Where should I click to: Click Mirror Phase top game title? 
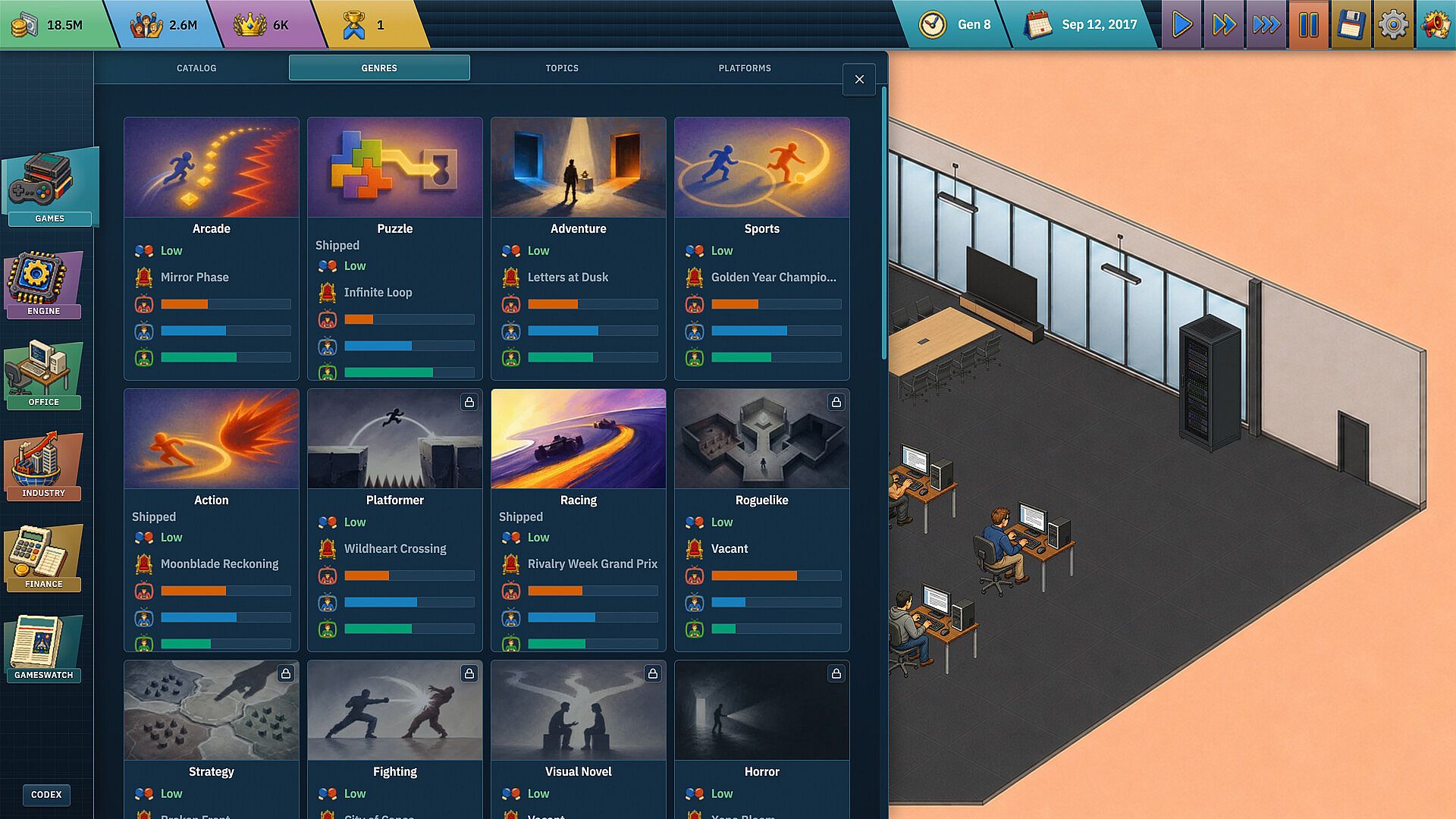[x=195, y=278]
